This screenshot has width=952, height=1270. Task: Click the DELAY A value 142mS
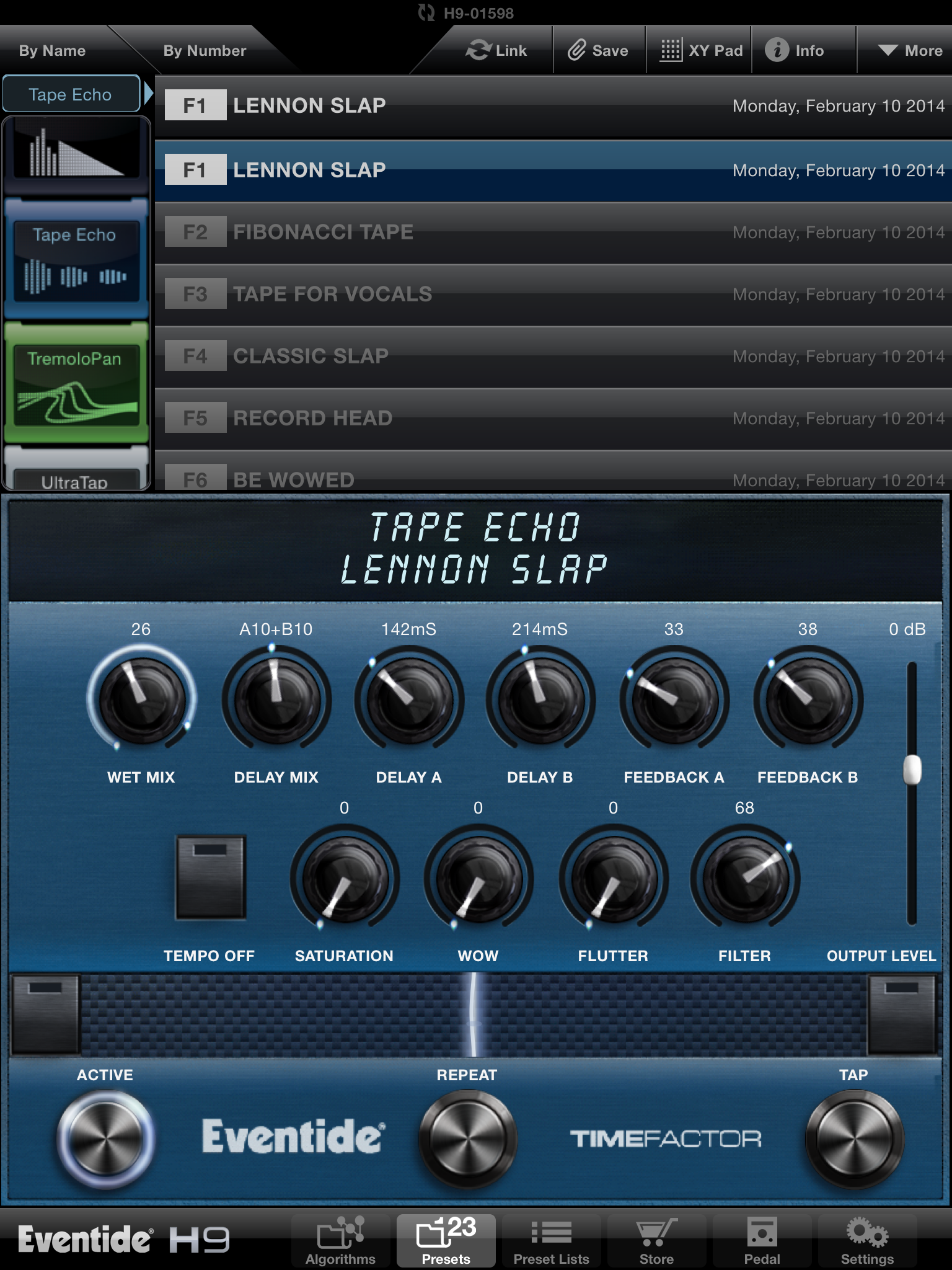click(408, 629)
